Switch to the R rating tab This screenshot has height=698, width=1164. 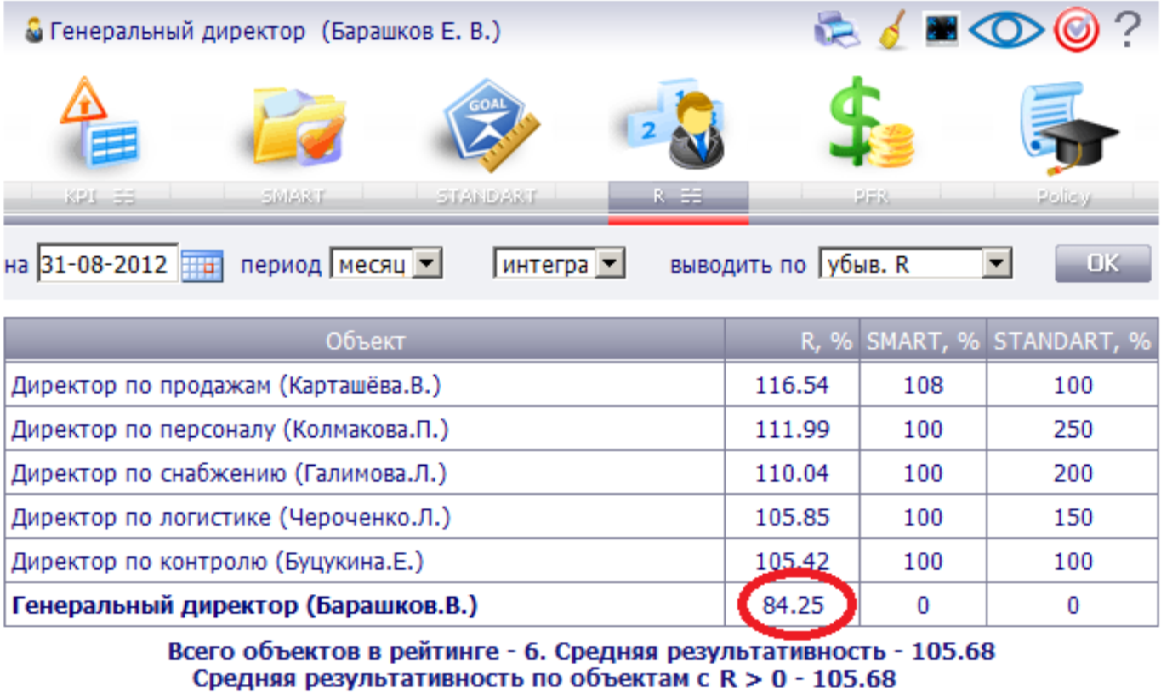tap(677, 196)
